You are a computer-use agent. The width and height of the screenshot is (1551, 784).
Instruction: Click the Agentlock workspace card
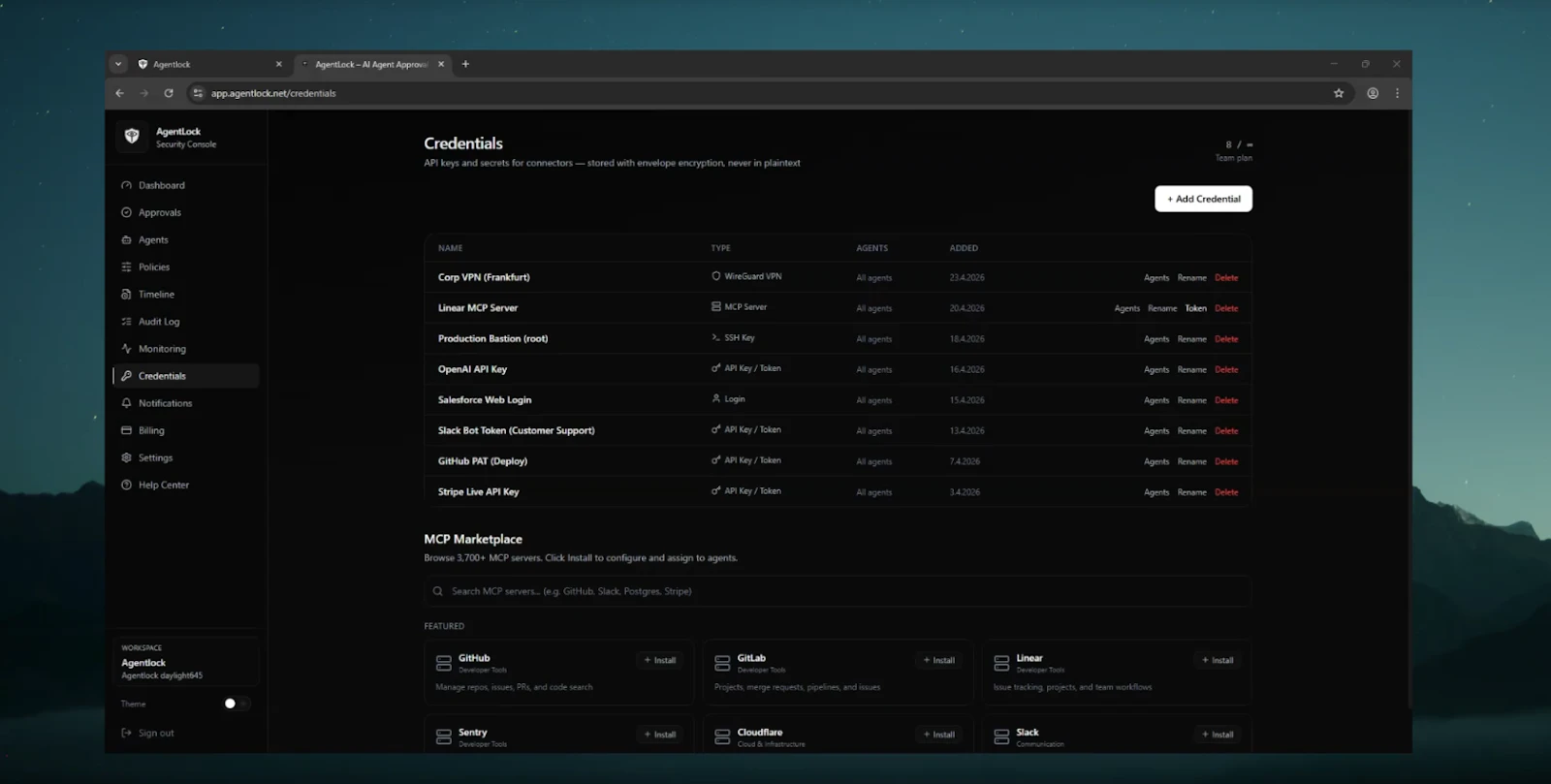pos(186,661)
